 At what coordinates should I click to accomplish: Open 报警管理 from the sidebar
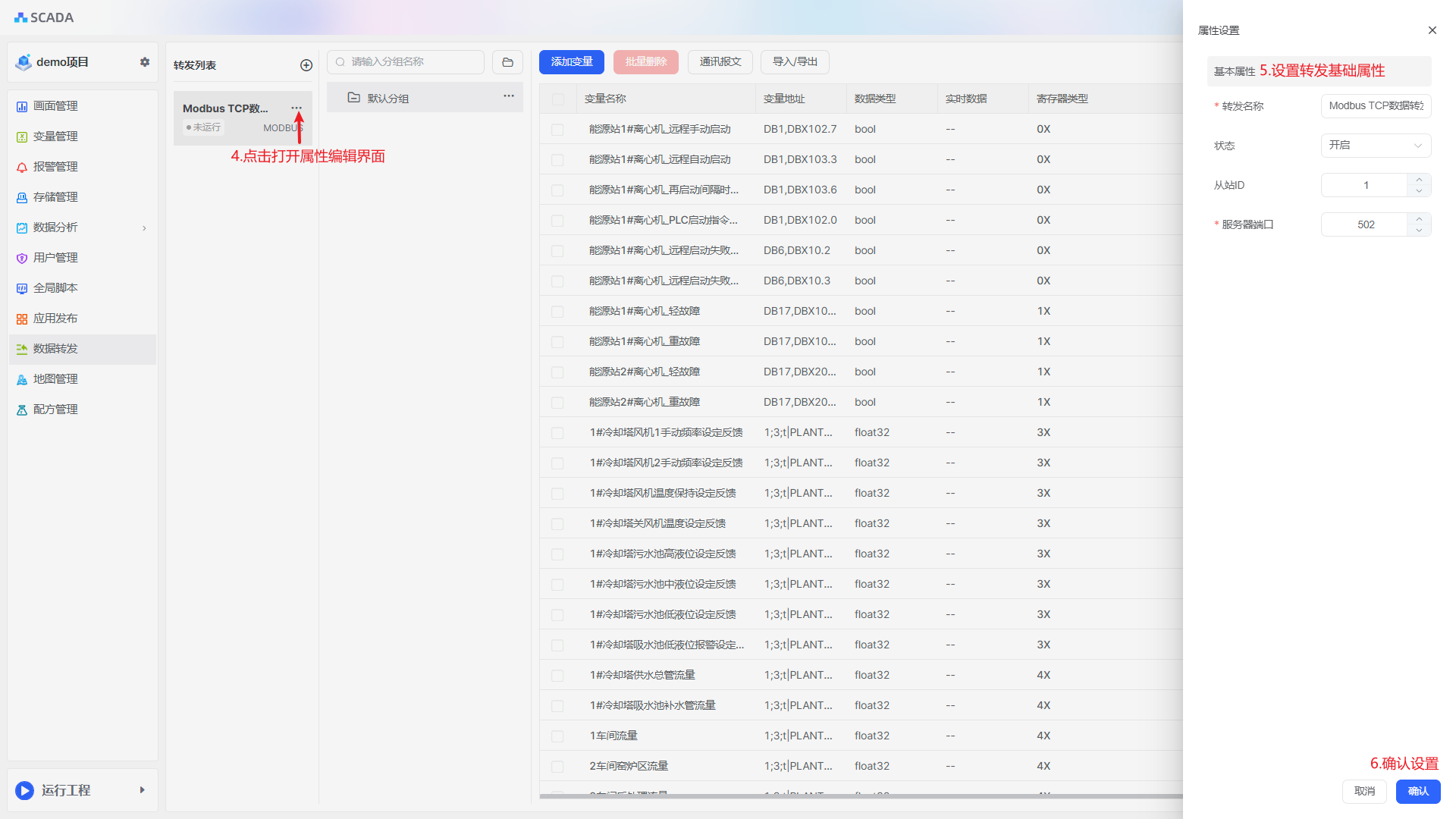click(x=55, y=167)
